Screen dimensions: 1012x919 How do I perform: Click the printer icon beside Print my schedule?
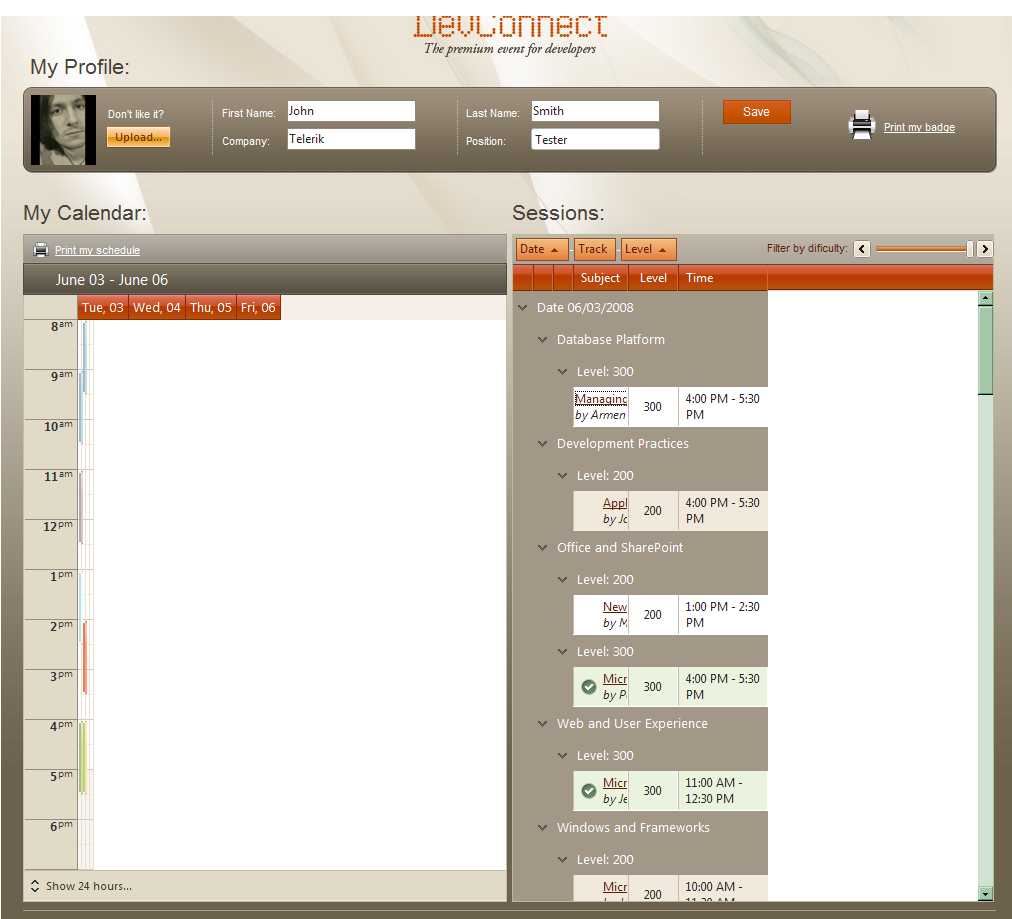(x=41, y=250)
